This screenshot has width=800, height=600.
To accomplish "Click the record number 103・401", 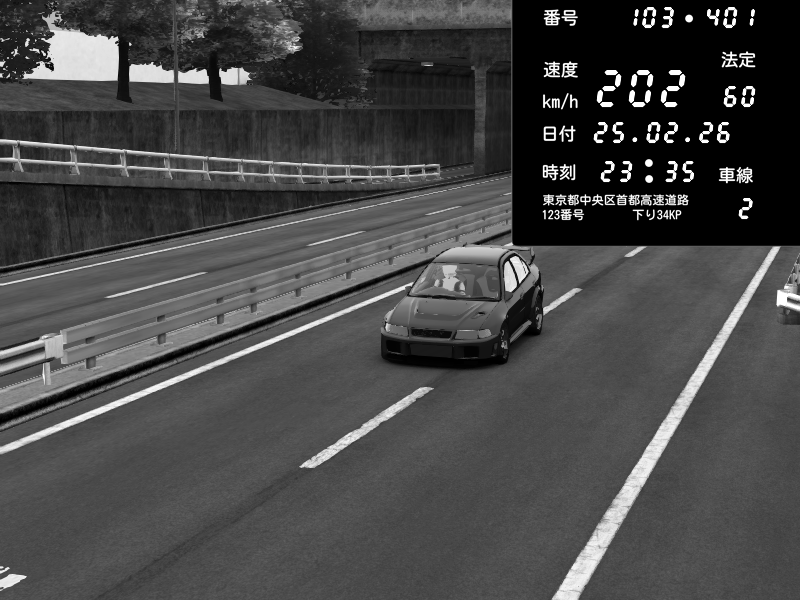I will (x=693, y=18).
